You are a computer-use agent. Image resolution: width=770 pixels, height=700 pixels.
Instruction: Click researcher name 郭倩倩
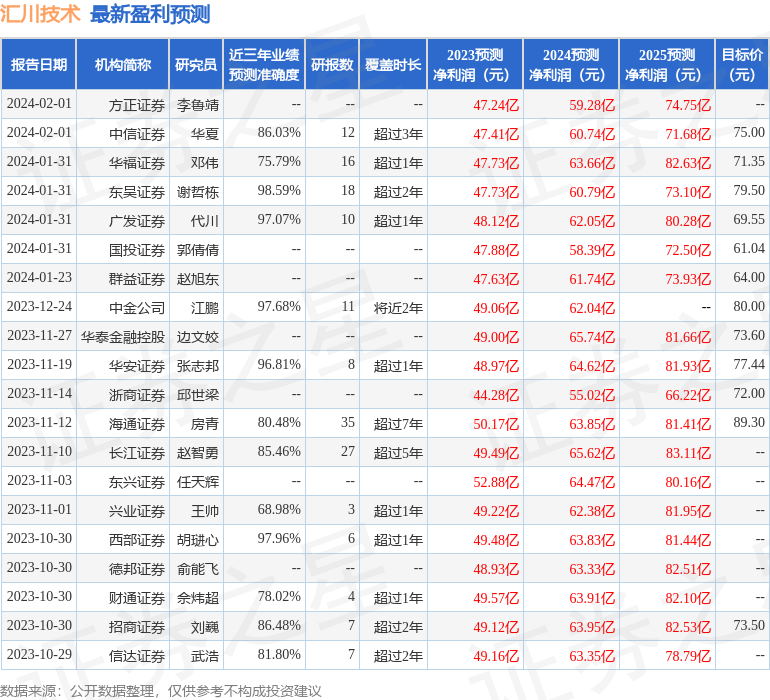coord(197,250)
